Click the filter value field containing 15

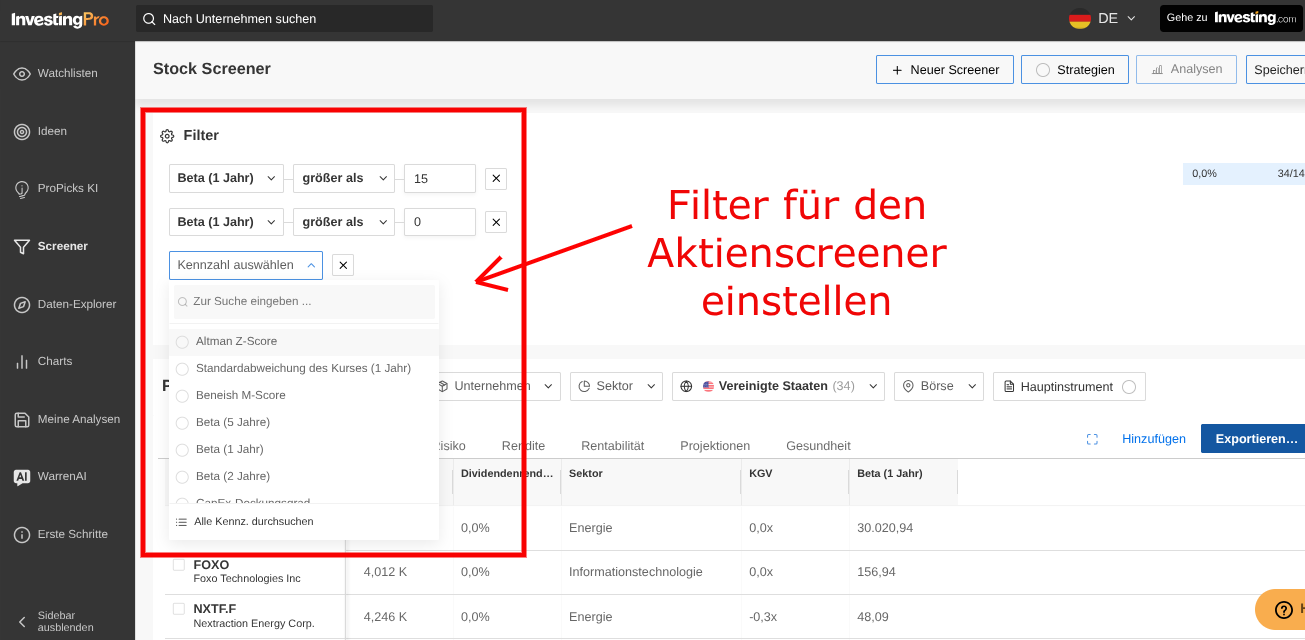[440, 179]
